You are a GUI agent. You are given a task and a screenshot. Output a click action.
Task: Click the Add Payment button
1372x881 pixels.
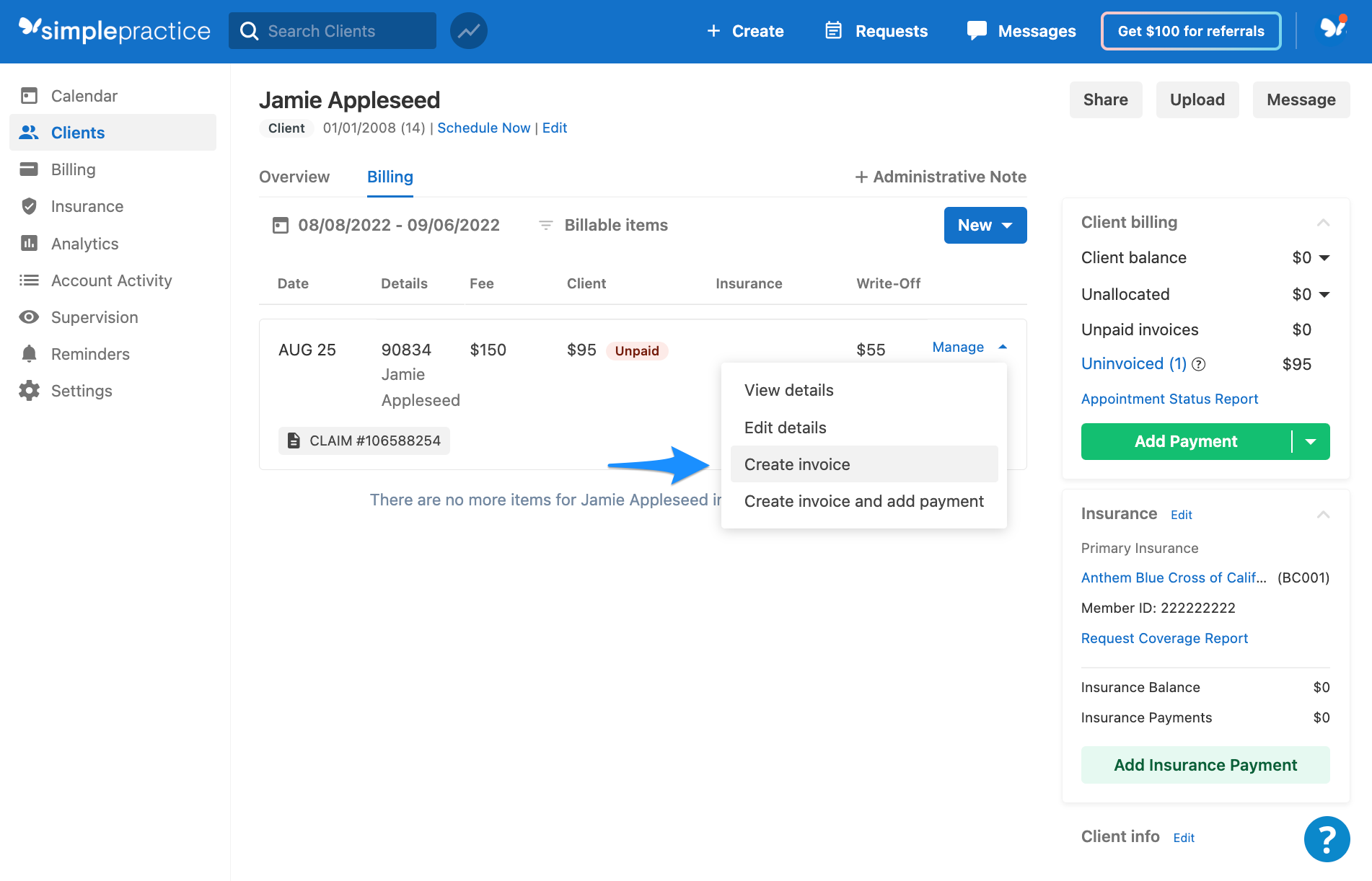pyautogui.click(x=1186, y=441)
